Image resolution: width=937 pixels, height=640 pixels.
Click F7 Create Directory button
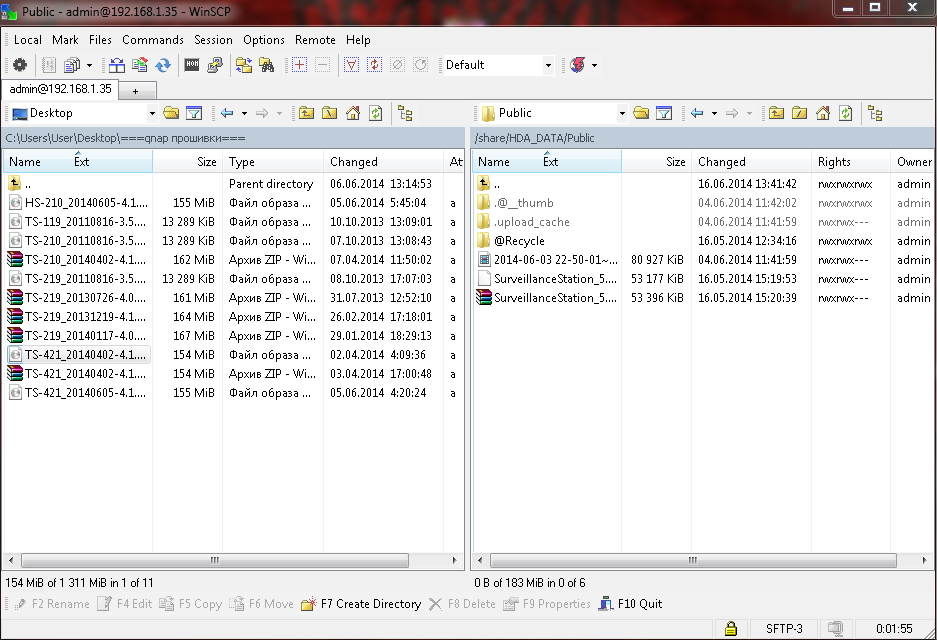(362, 604)
